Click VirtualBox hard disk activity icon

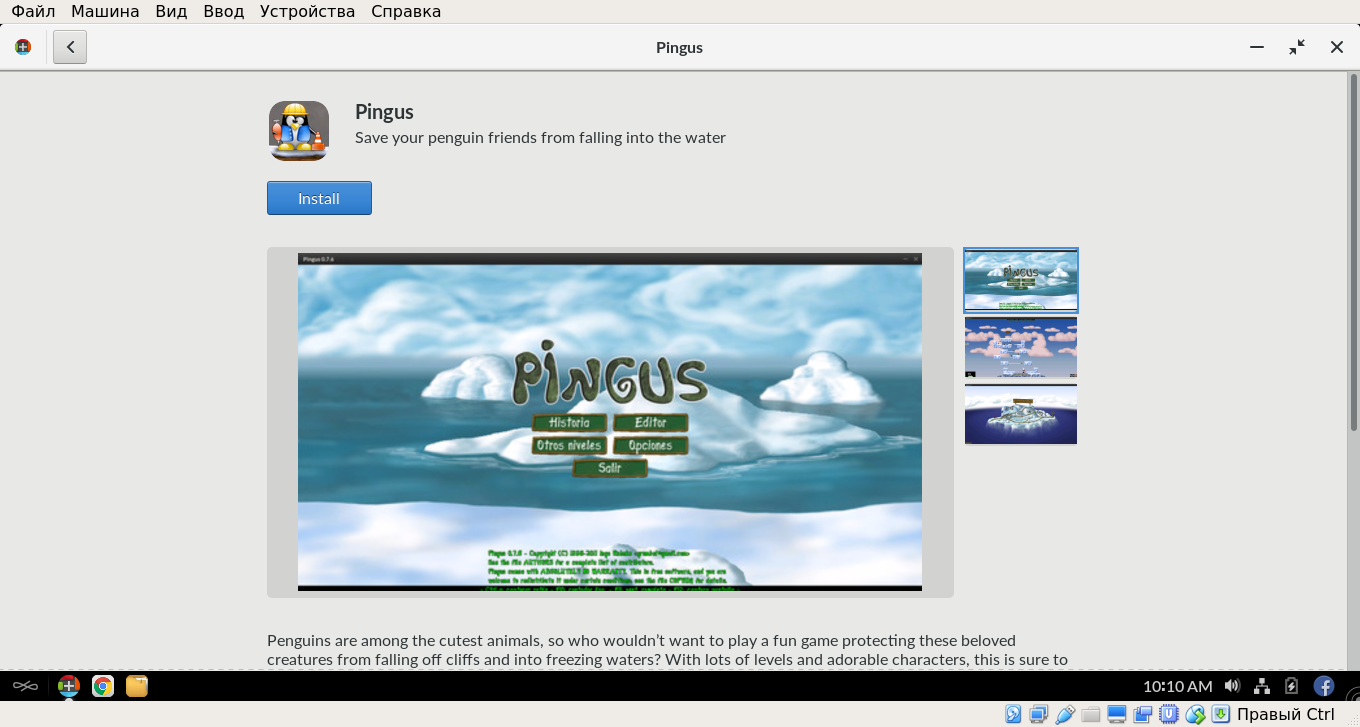tap(1013, 714)
